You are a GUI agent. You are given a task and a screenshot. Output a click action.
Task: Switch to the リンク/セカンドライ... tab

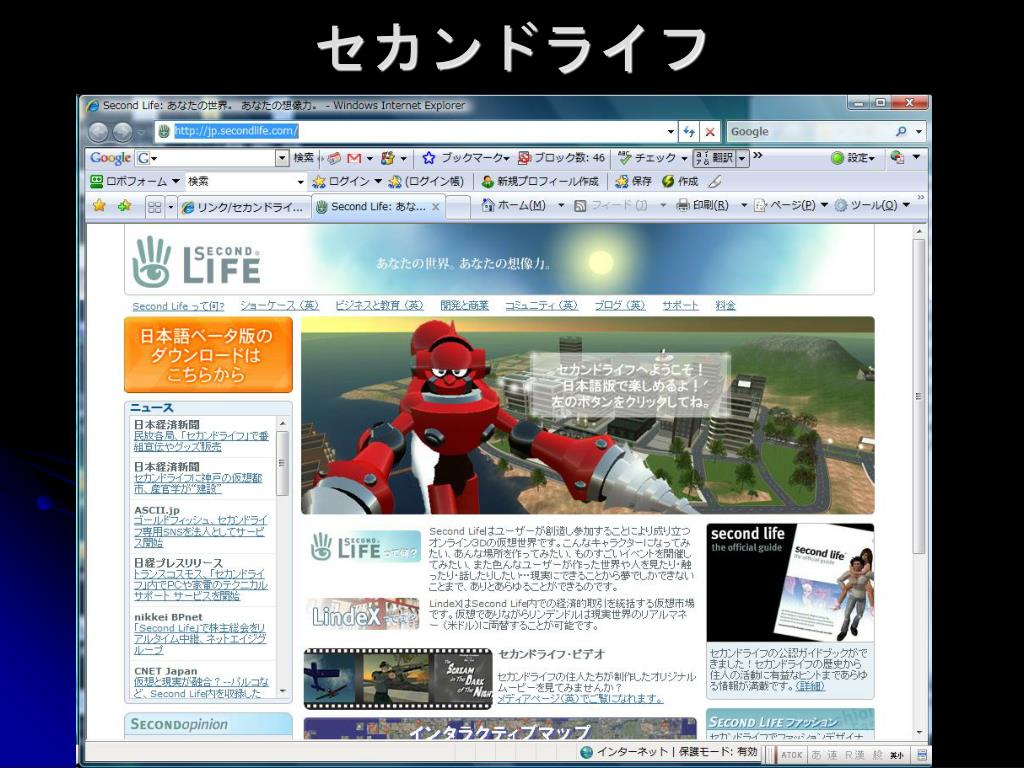(244, 208)
